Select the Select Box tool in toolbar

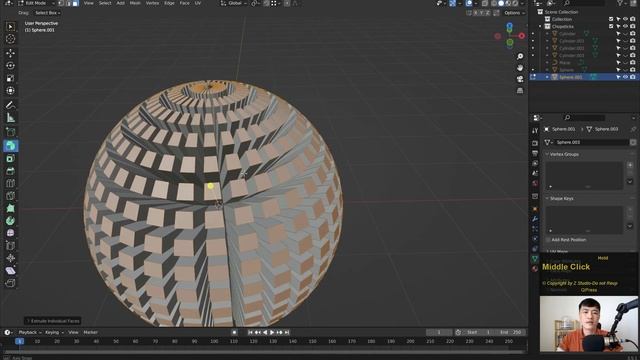pyautogui.click(x=11, y=27)
